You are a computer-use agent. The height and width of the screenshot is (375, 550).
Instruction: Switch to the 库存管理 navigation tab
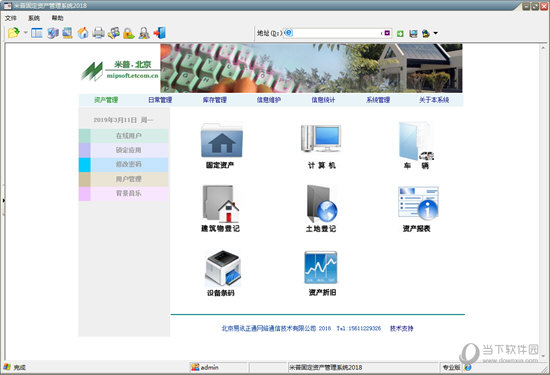pos(215,100)
